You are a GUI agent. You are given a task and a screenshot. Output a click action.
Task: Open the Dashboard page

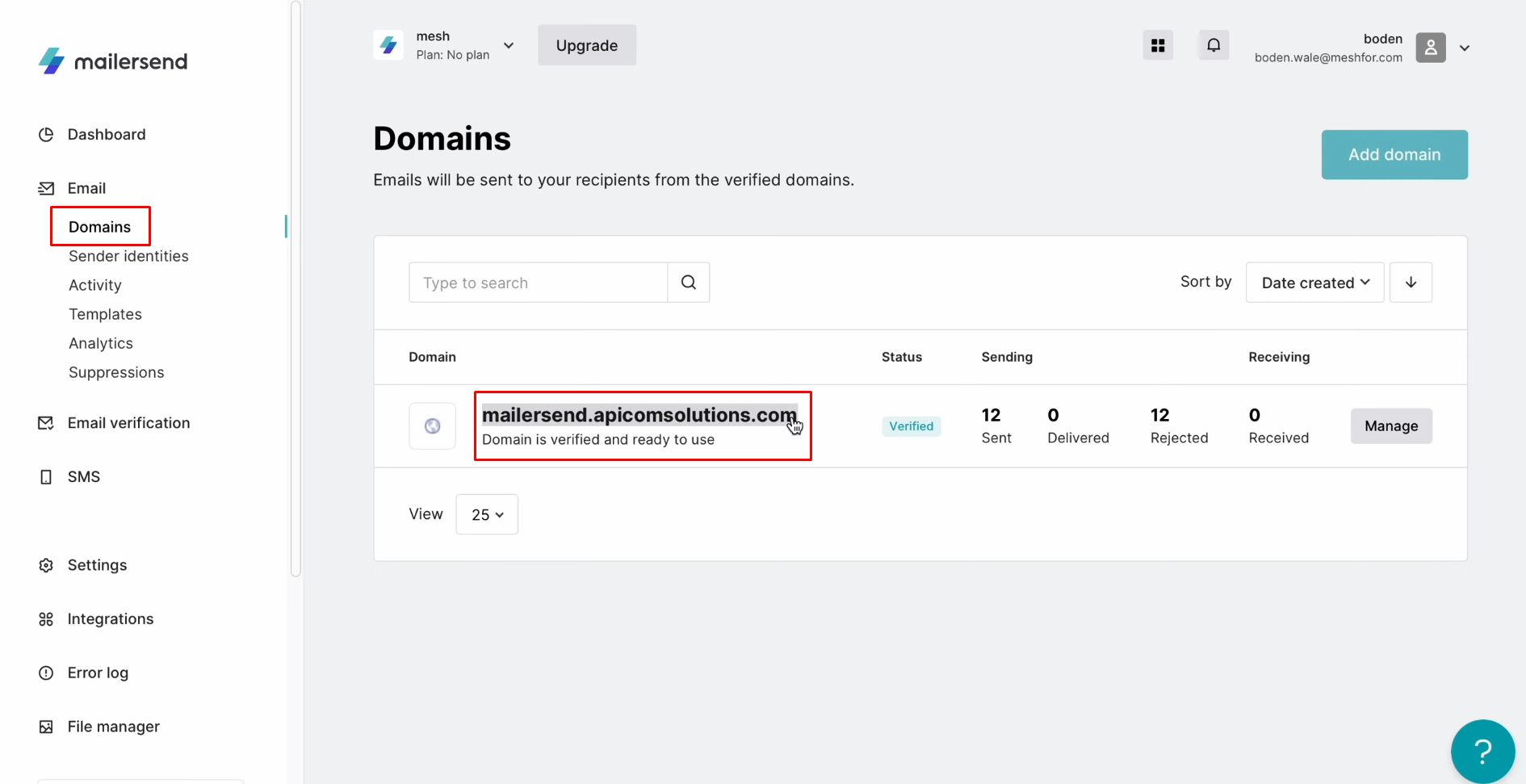(x=106, y=134)
